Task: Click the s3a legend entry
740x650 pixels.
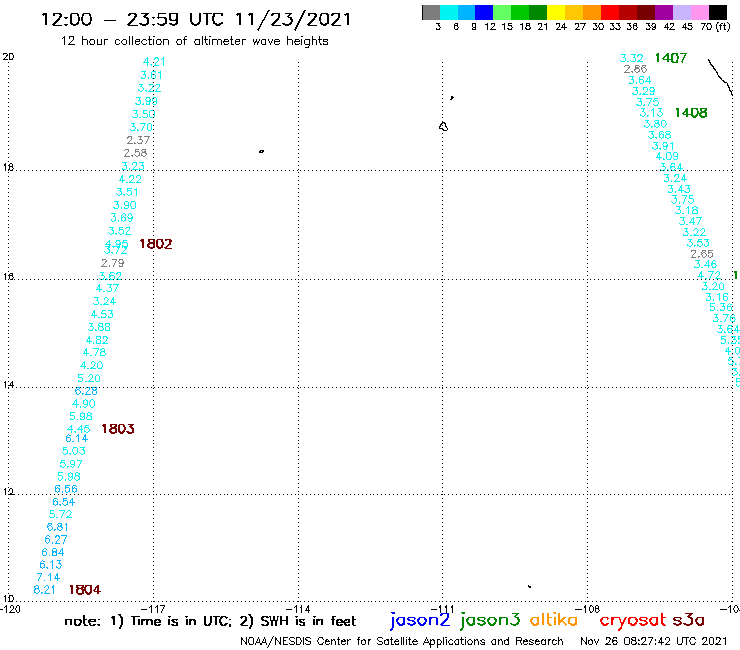Action: coord(689,620)
